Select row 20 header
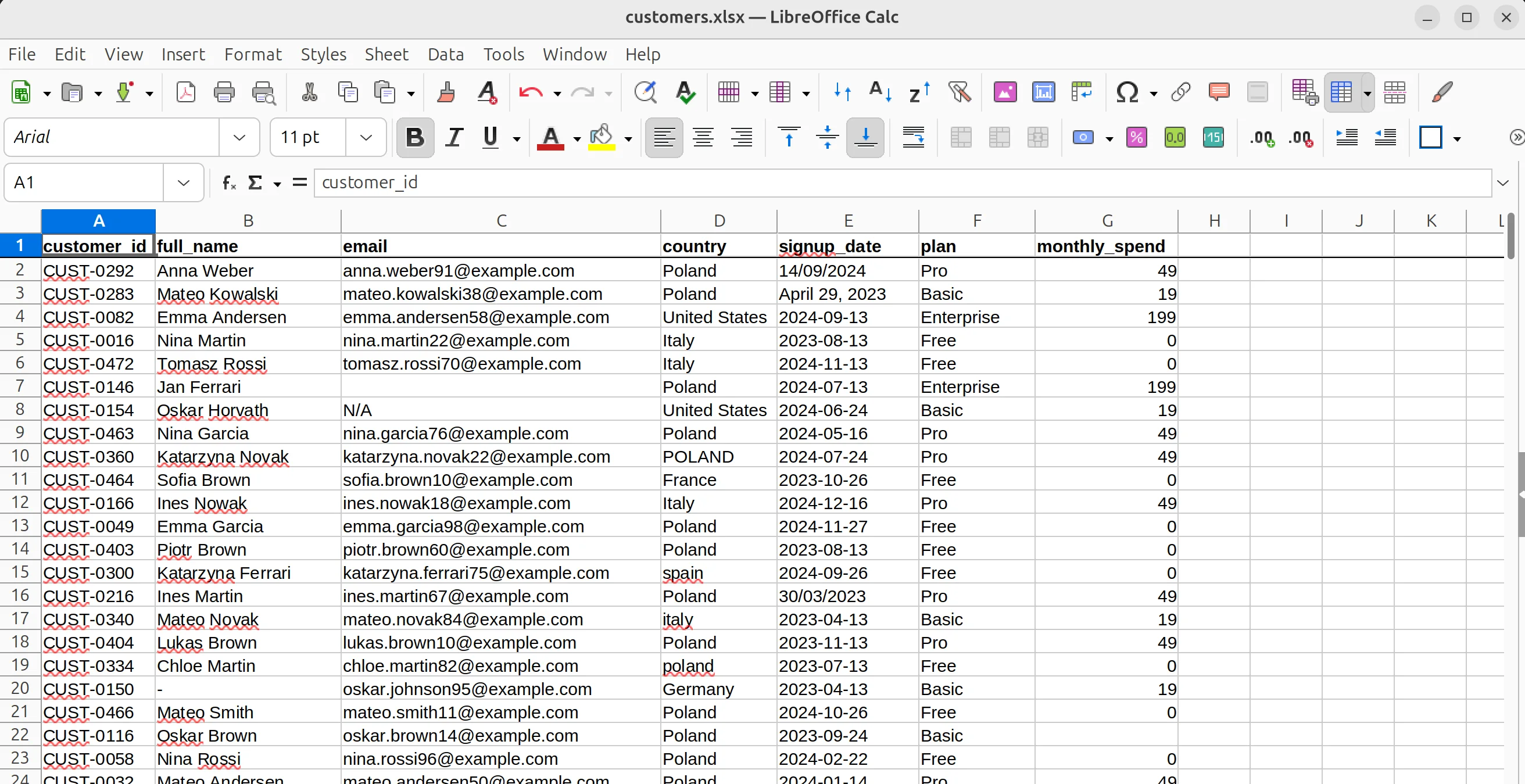Screen dimensions: 1525x784 coord(20,689)
